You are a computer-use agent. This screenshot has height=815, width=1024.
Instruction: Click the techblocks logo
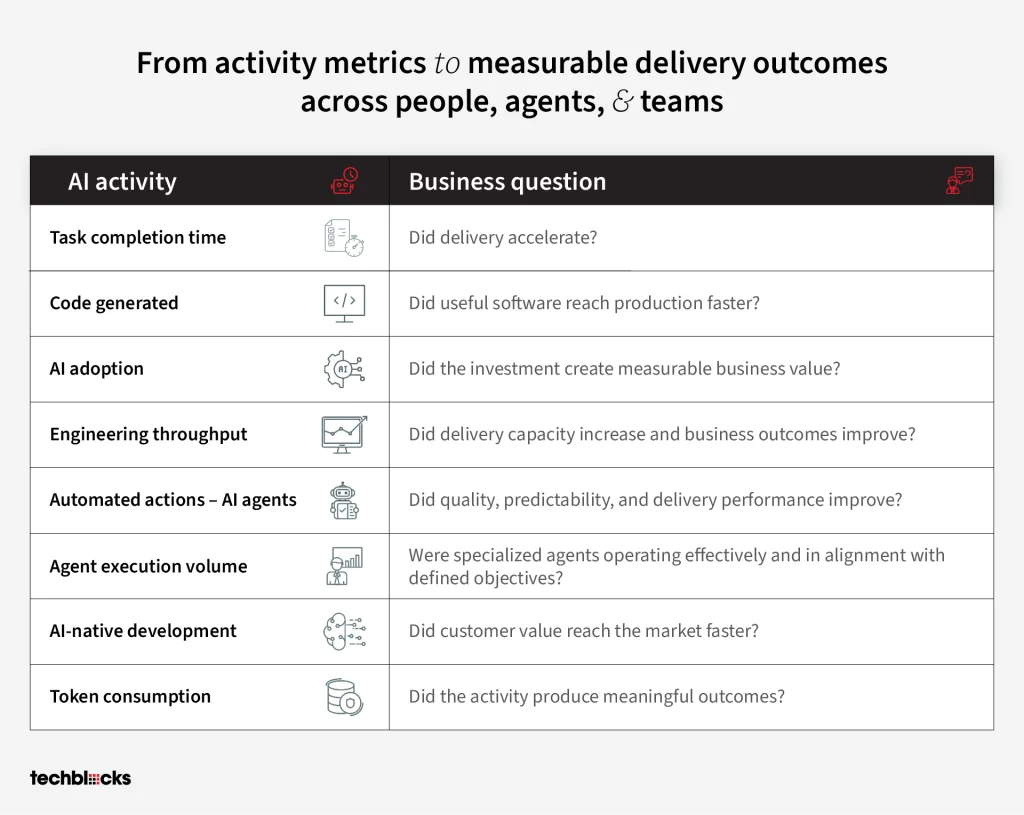pyautogui.click(x=80, y=778)
